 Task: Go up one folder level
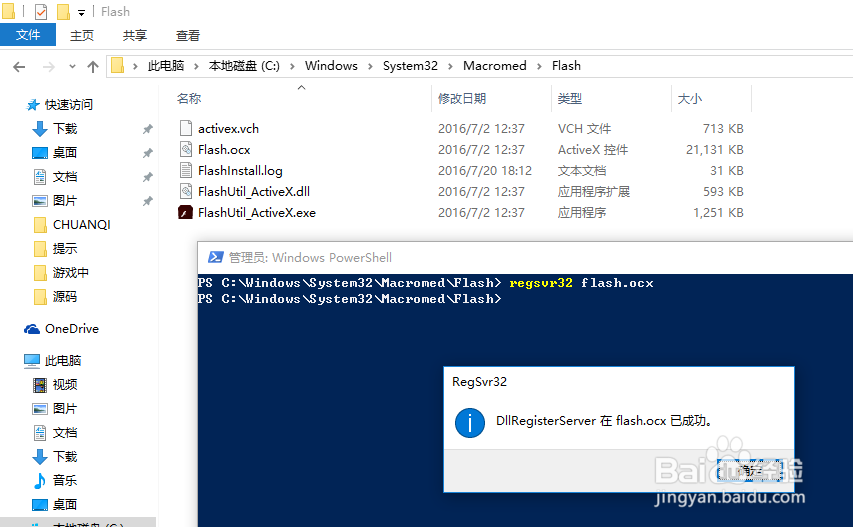click(92, 66)
